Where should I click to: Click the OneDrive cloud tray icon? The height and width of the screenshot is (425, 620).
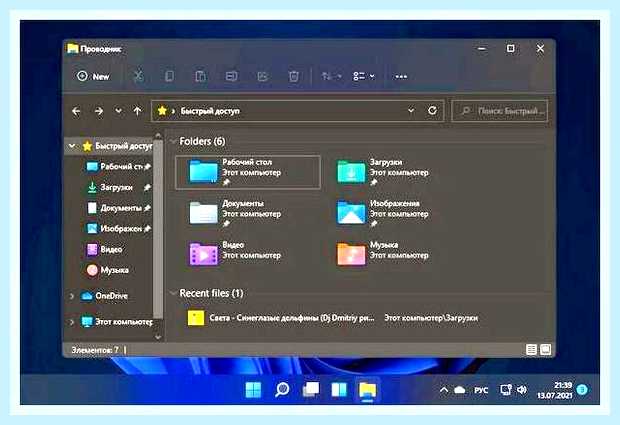click(x=459, y=390)
